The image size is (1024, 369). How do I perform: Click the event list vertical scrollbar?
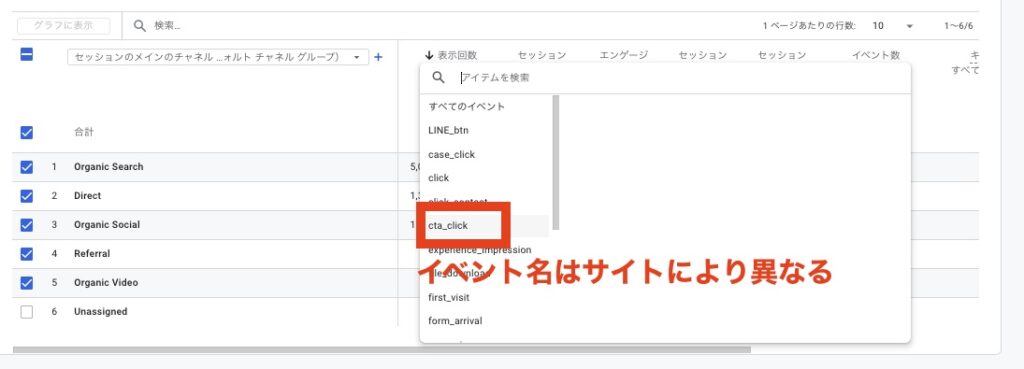[x=556, y=162]
